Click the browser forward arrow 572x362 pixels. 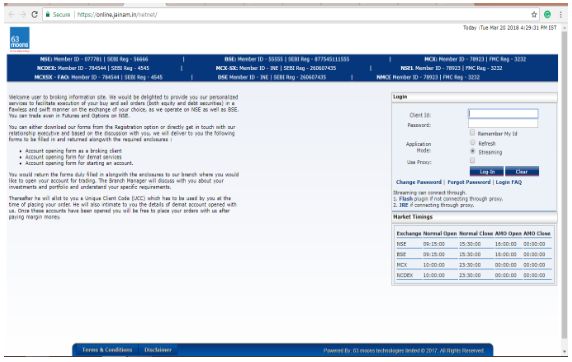23,15
